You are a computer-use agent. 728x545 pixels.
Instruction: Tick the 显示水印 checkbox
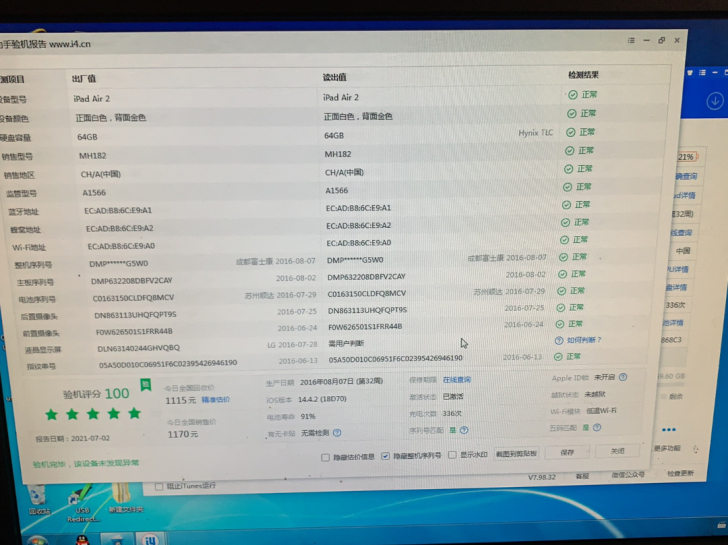[452, 454]
